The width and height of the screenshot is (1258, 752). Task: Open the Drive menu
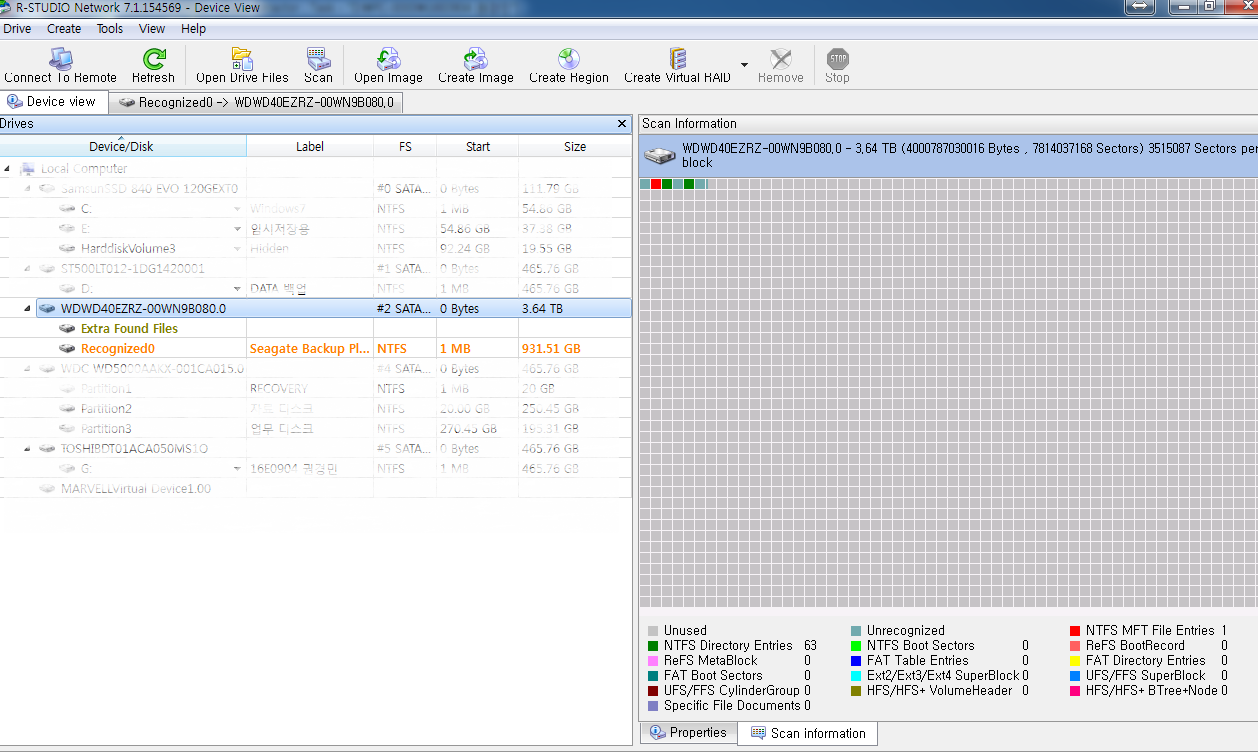pyautogui.click(x=17, y=29)
